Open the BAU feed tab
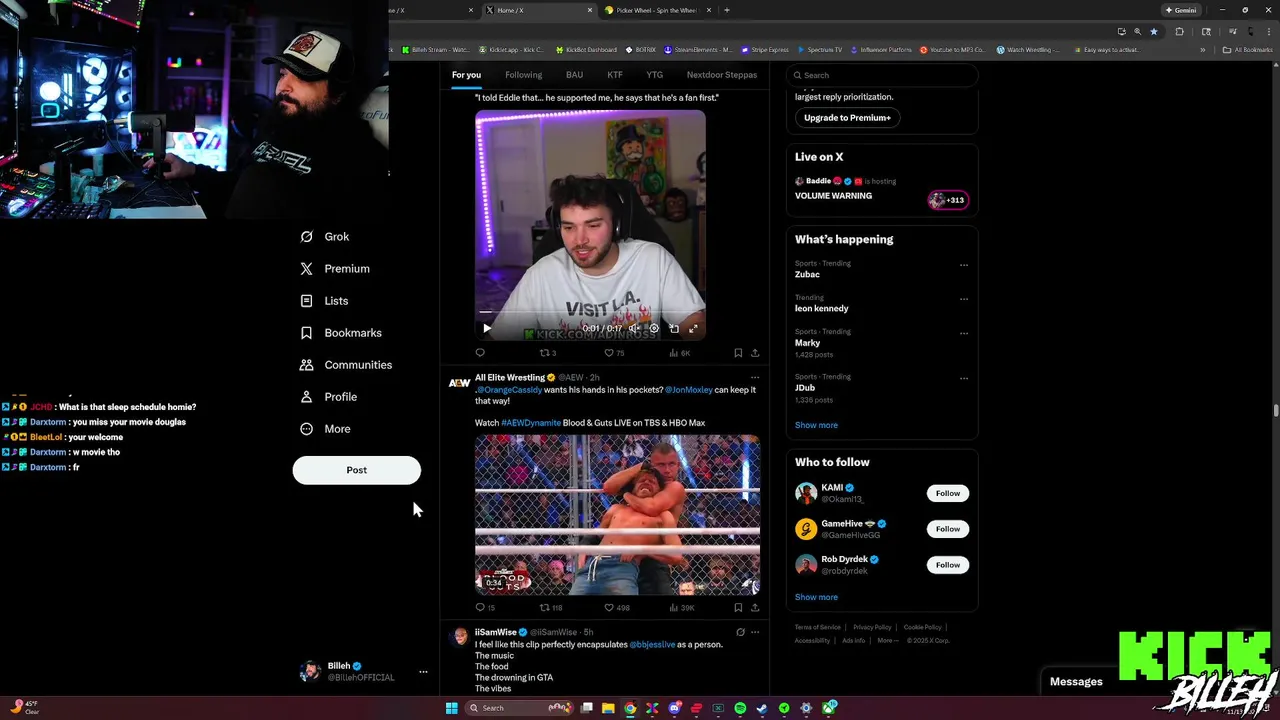 [x=574, y=75]
